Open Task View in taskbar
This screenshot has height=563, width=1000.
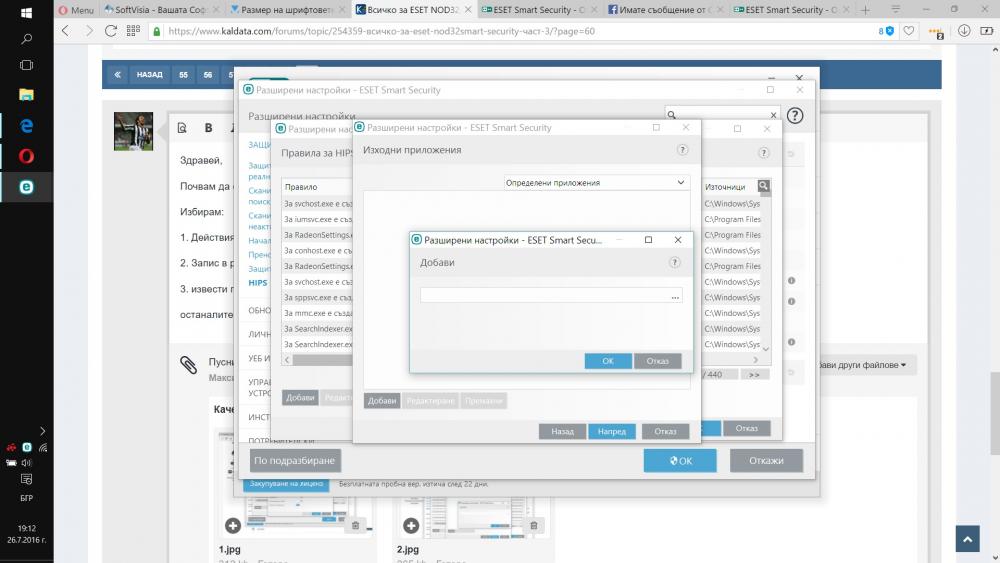click(x=26, y=65)
